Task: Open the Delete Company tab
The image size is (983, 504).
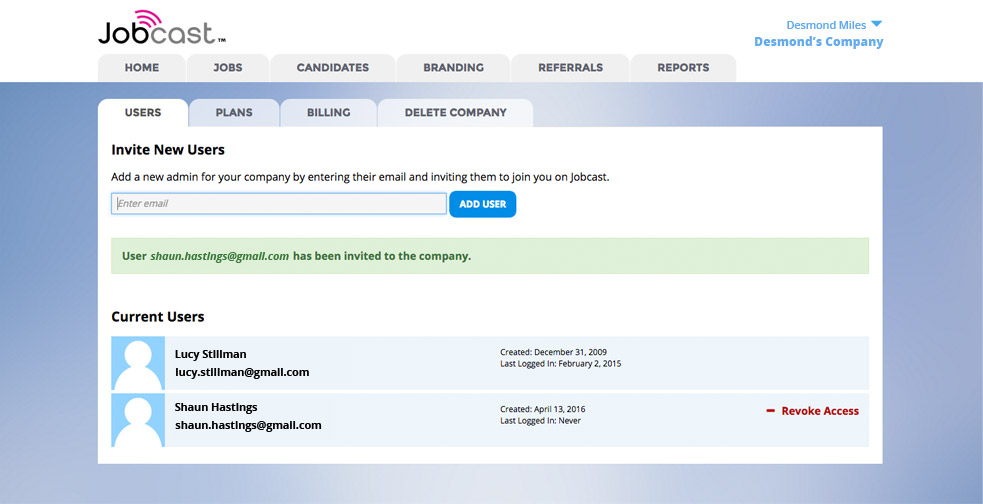Action: [455, 113]
